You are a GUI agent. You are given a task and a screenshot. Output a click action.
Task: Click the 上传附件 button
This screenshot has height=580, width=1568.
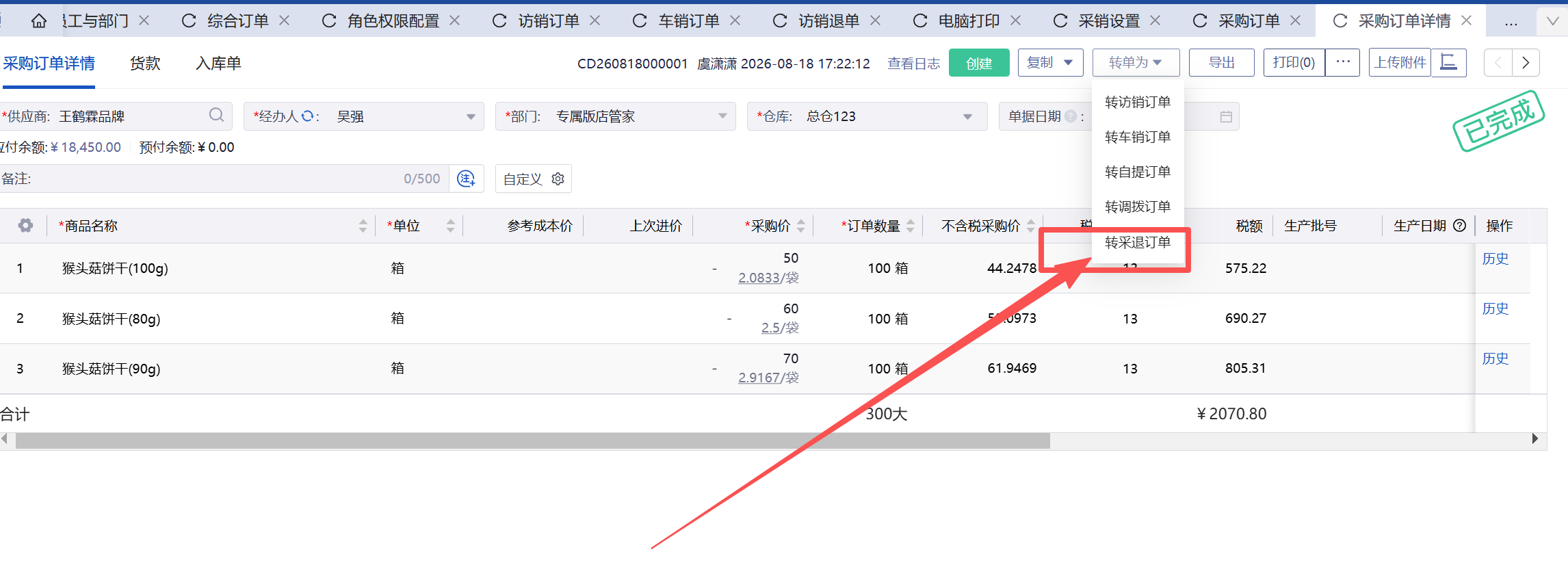[1400, 63]
